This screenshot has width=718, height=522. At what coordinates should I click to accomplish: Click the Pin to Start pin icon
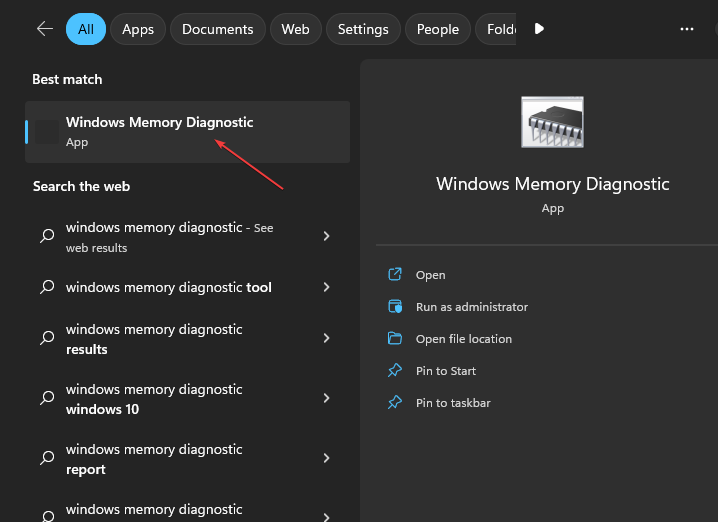(395, 370)
